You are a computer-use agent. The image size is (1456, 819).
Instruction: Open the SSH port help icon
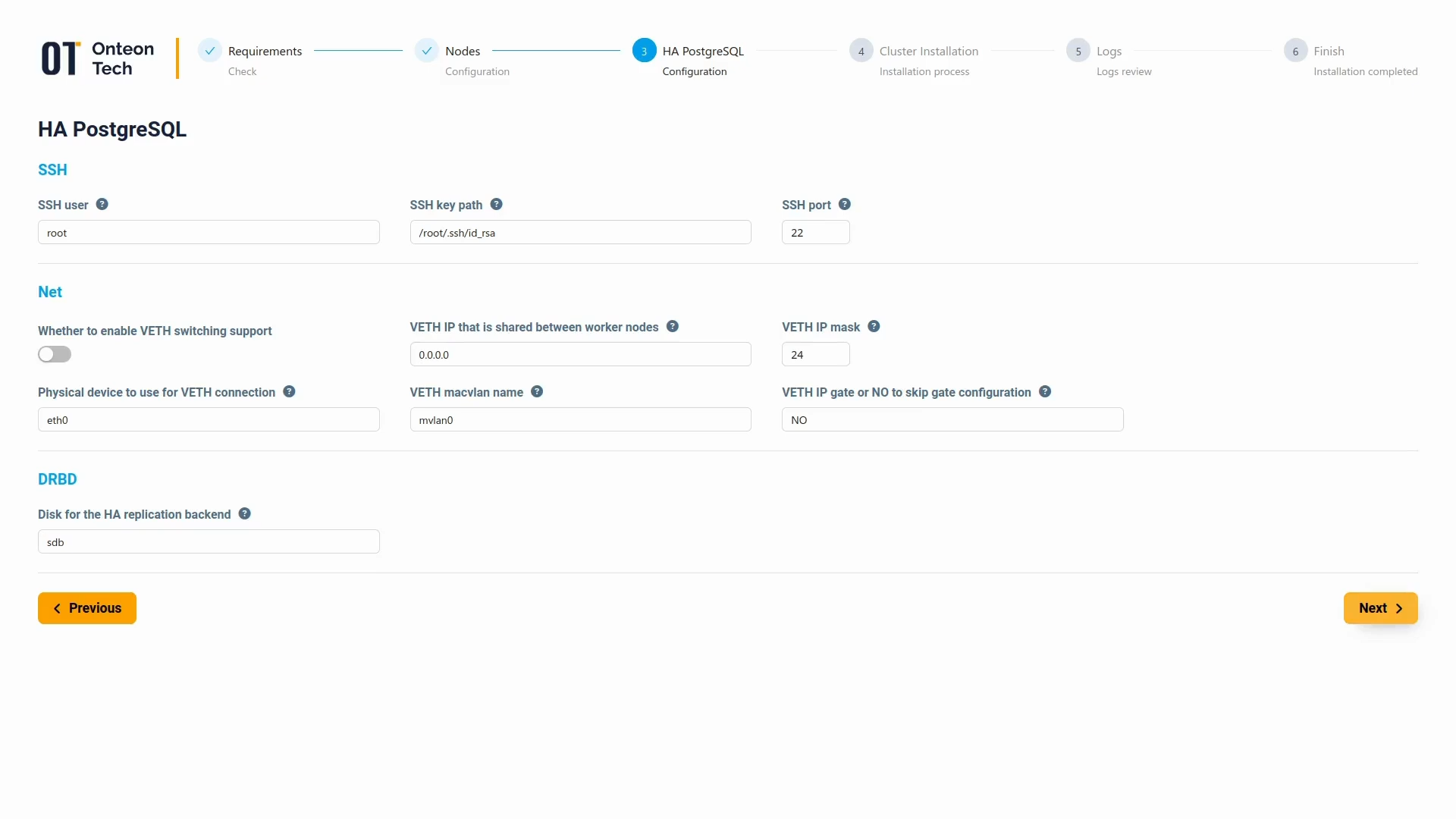click(x=845, y=204)
